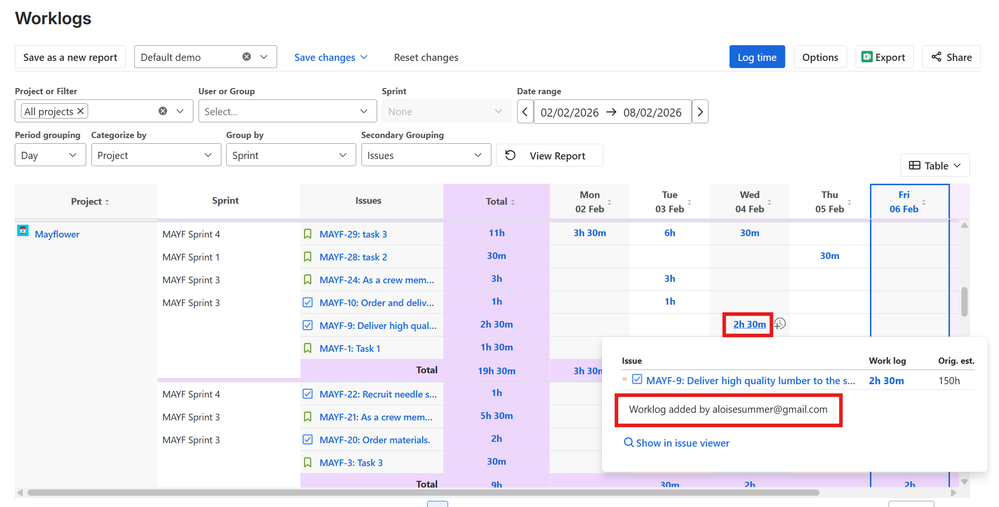Click the story icon of MAYF-3
This screenshot has width=999, height=507.
coord(308,462)
